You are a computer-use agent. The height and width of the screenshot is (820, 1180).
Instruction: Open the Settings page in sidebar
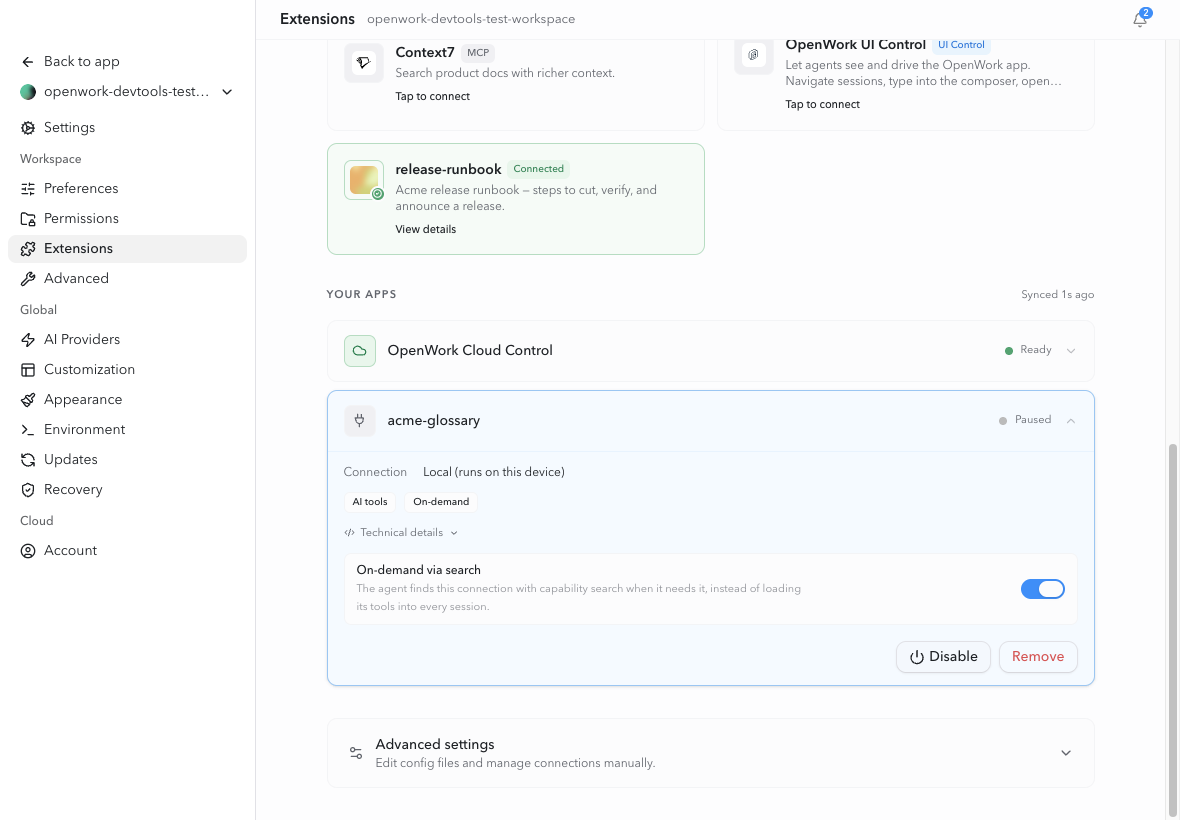(127, 128)
